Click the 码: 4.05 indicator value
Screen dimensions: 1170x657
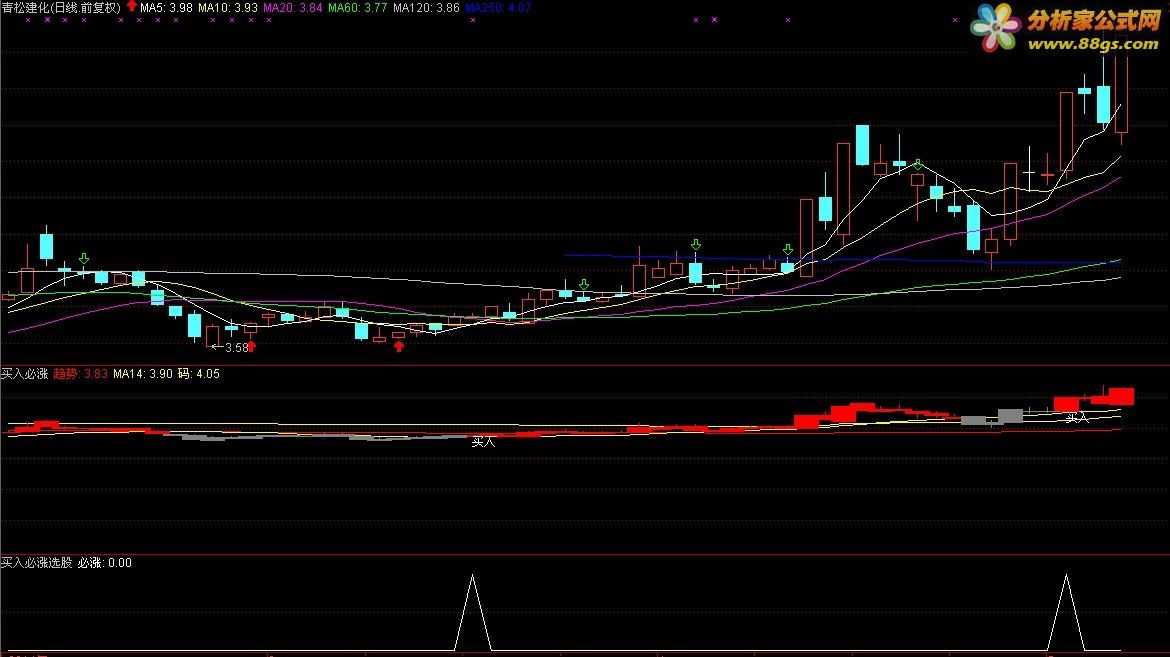[x=198, y=373]
